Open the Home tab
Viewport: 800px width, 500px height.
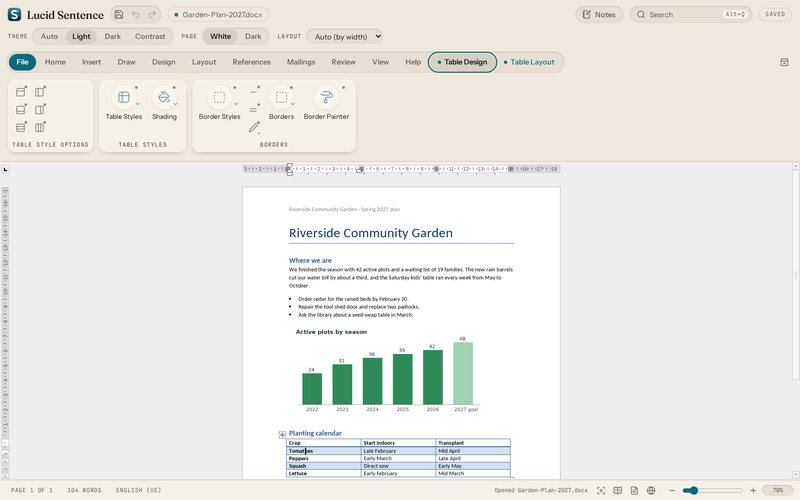point(55,62)
